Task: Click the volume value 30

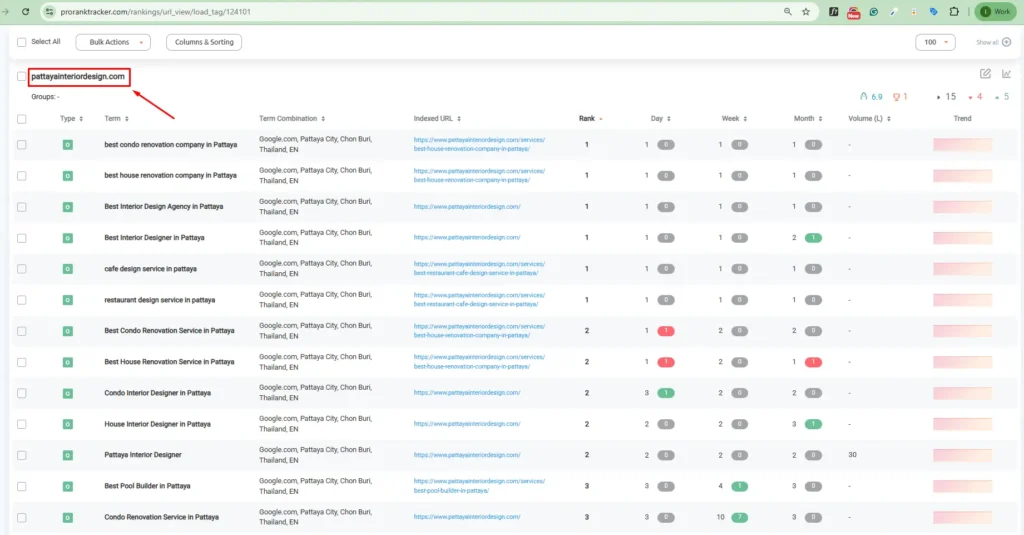Action: pos(852,455)
